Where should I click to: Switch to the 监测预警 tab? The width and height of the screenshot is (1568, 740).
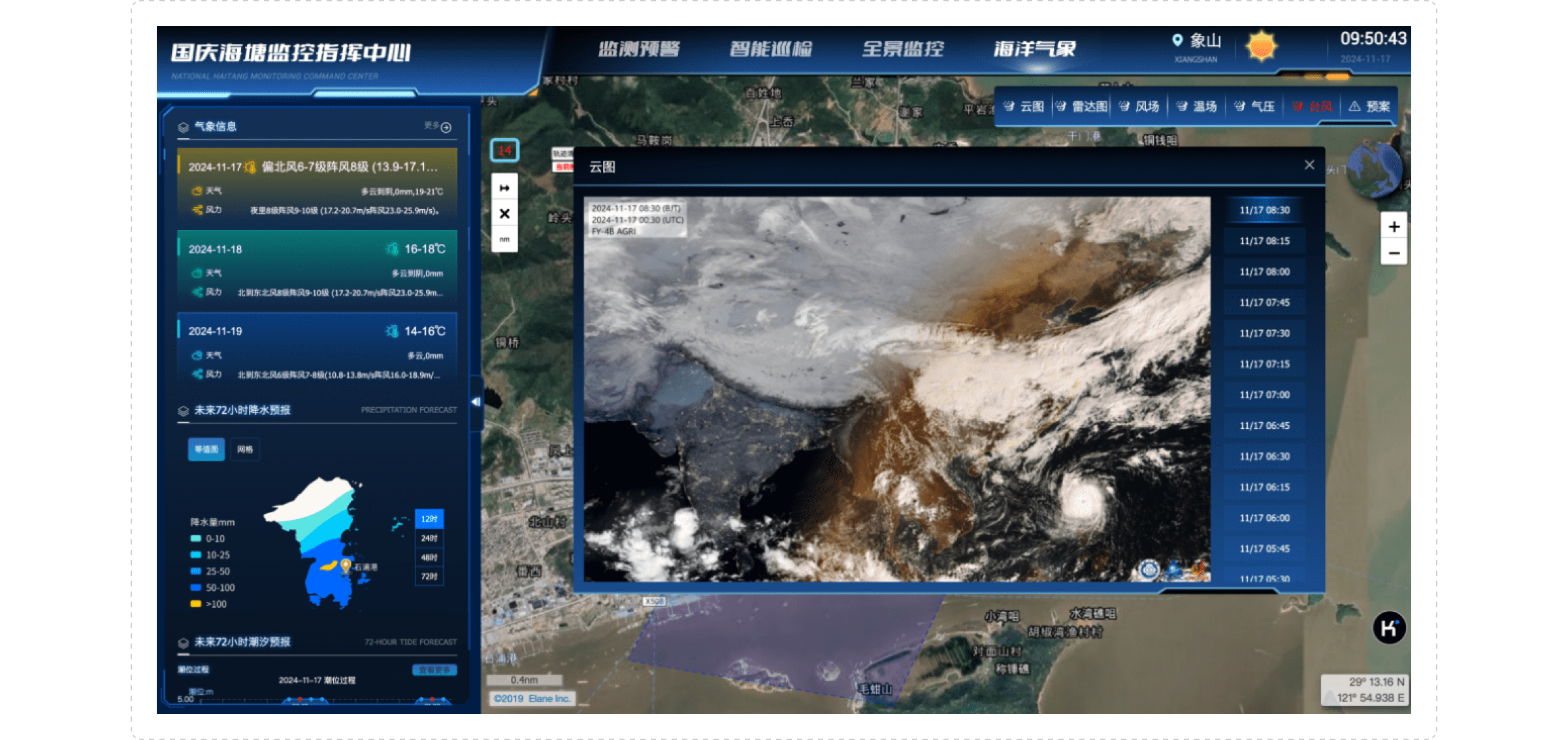(x=639, y=49)
